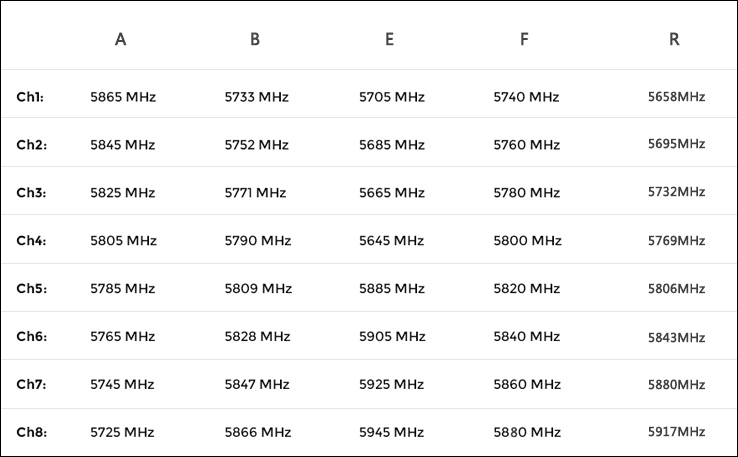Select the column E header
Viewport: 738px width, 457px height.
pyautogui.click(x=389, y=40)
